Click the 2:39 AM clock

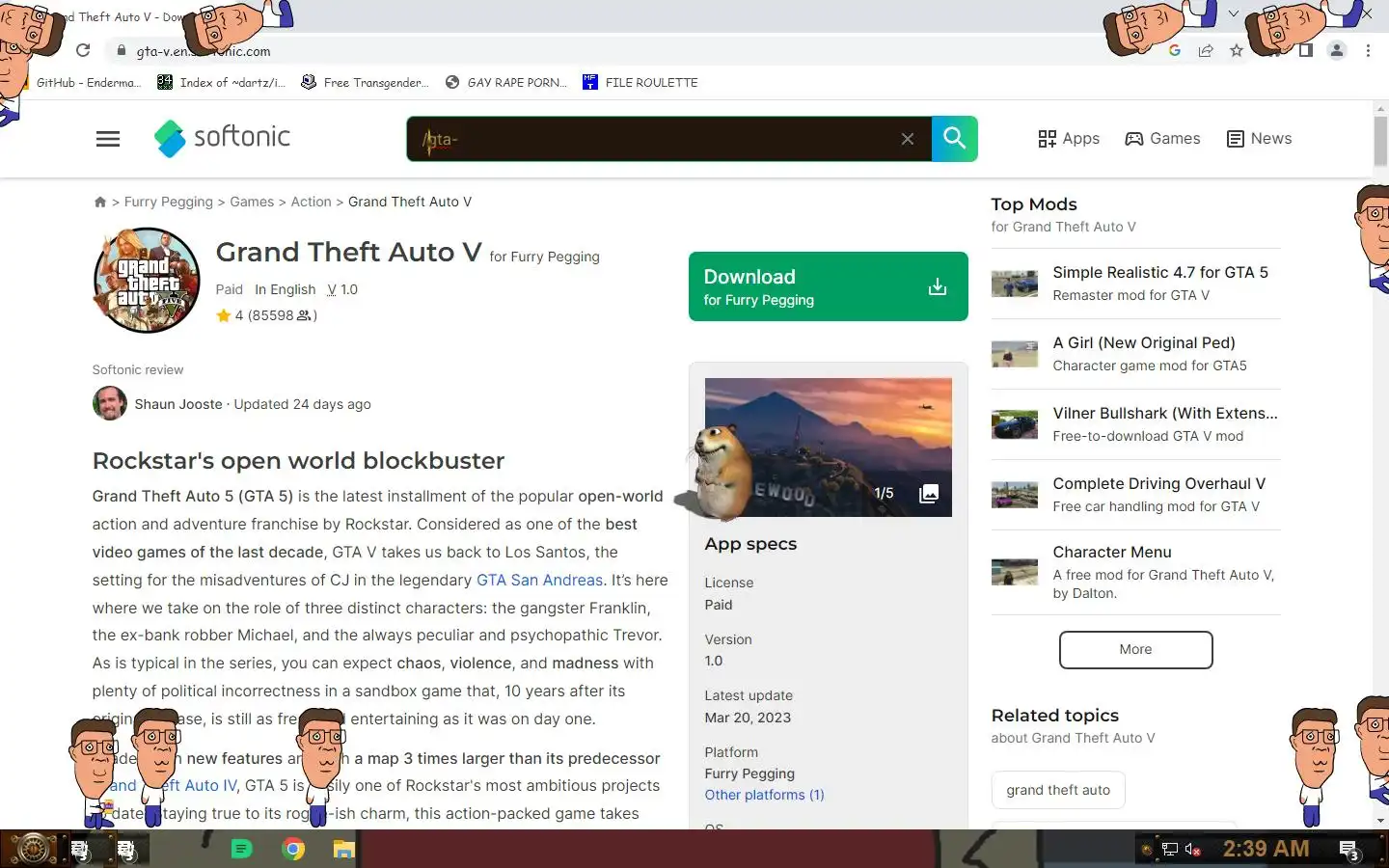(x=1266, y=849)
